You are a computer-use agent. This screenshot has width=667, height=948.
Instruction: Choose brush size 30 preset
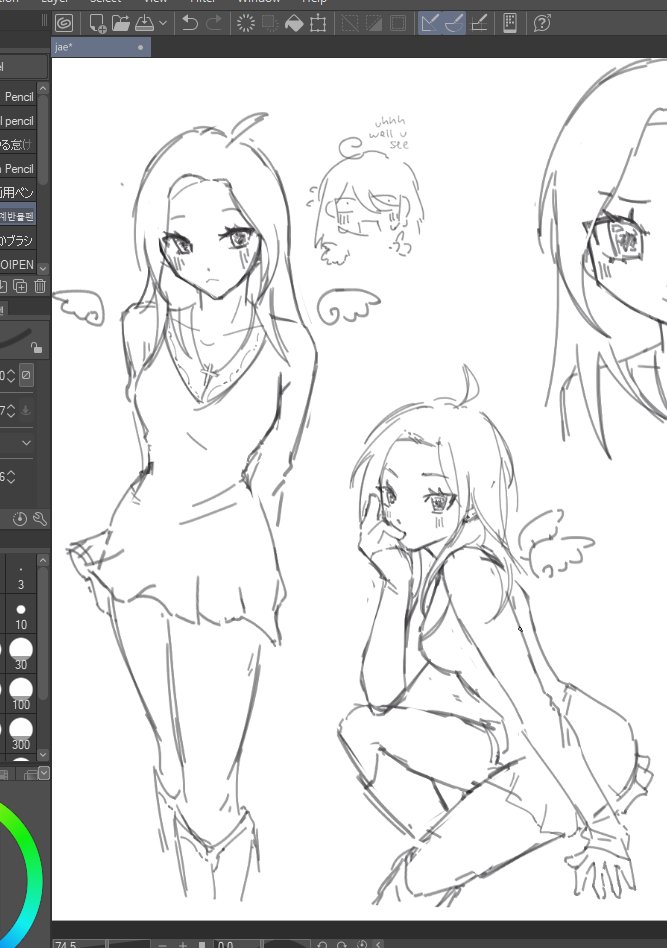coord(21,654)
